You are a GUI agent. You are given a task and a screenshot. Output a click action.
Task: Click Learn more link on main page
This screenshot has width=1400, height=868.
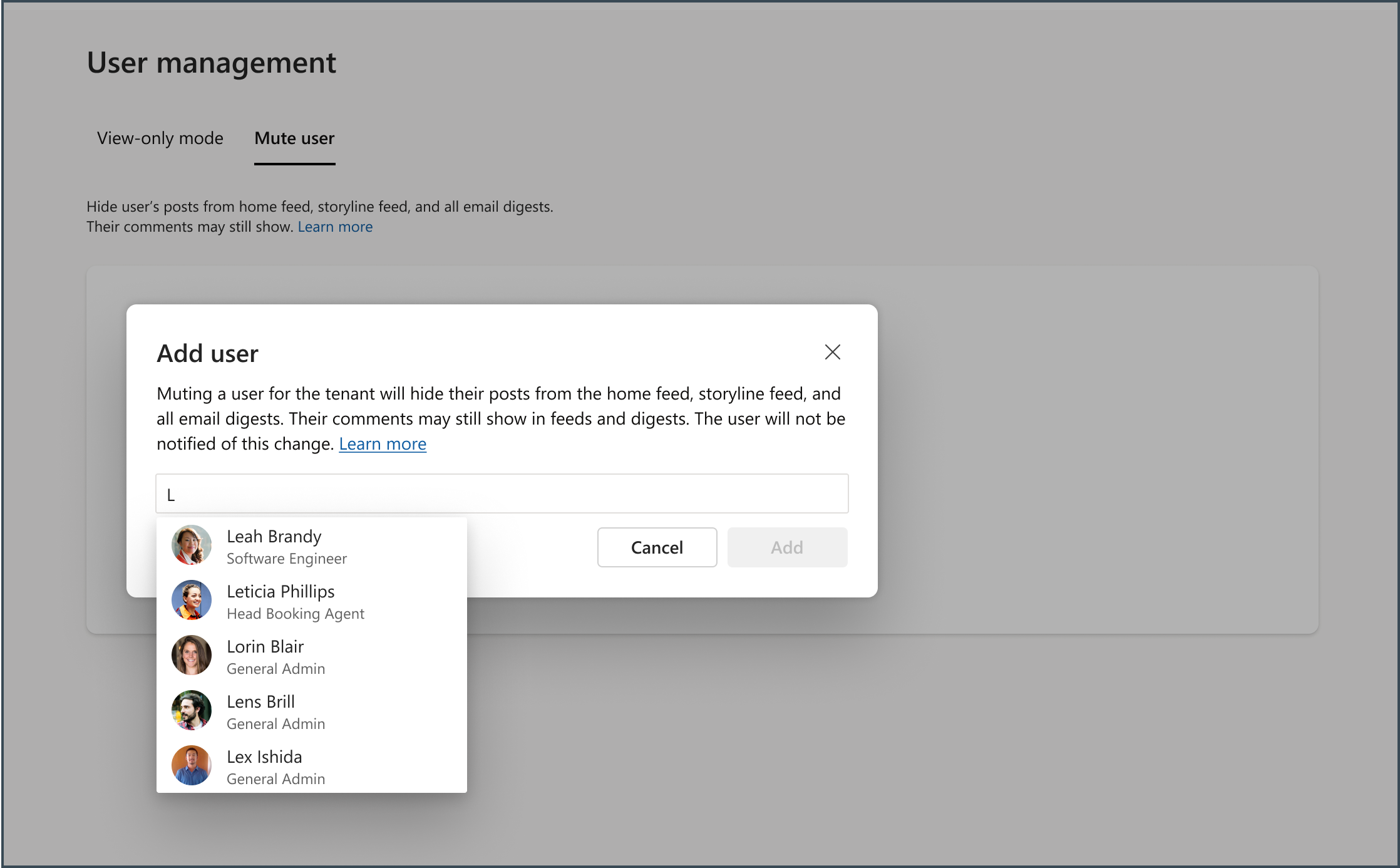tap(335, 226)
